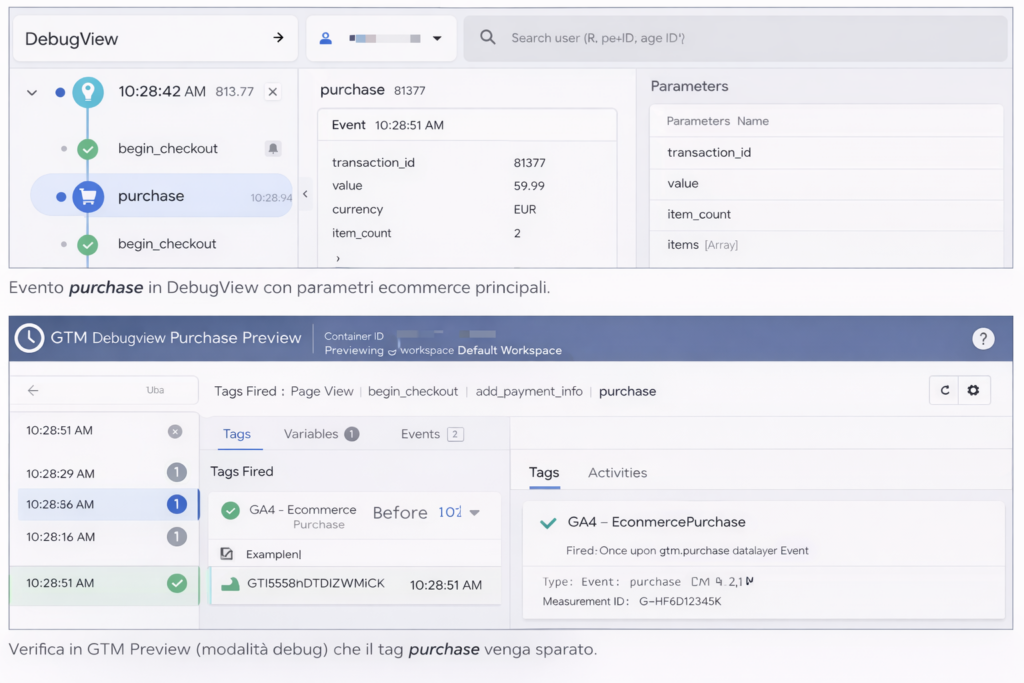Click Measurement ID G-HF6D12345K
The width and height of the screenshot is (1024, 683).
point(632,601)
